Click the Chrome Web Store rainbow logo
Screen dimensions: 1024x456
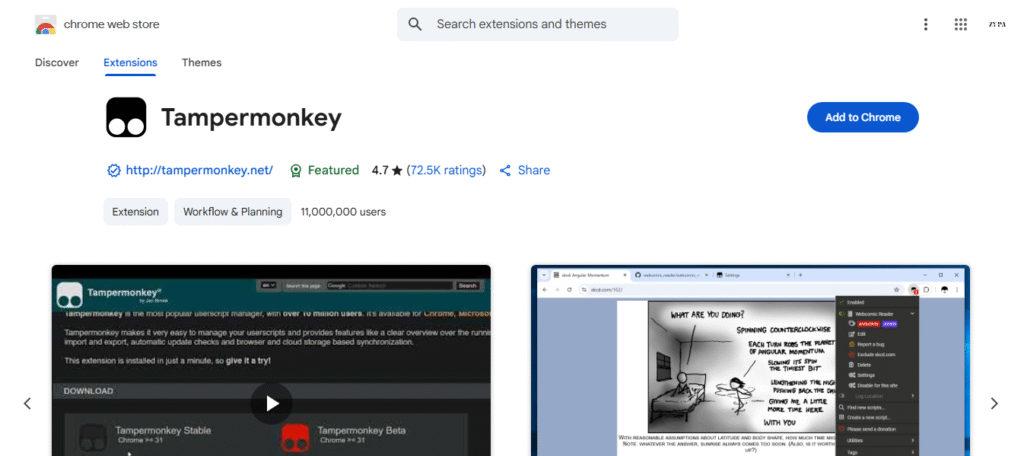point(46,24)
